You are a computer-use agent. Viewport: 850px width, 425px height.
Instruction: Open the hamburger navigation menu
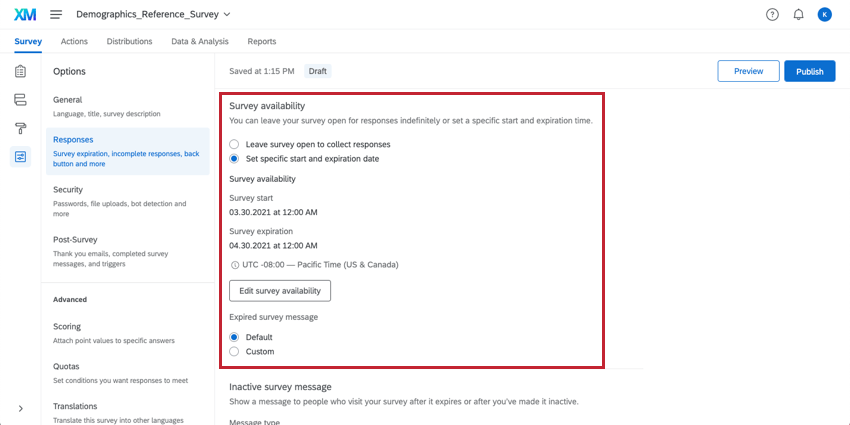tap(56, 15)
